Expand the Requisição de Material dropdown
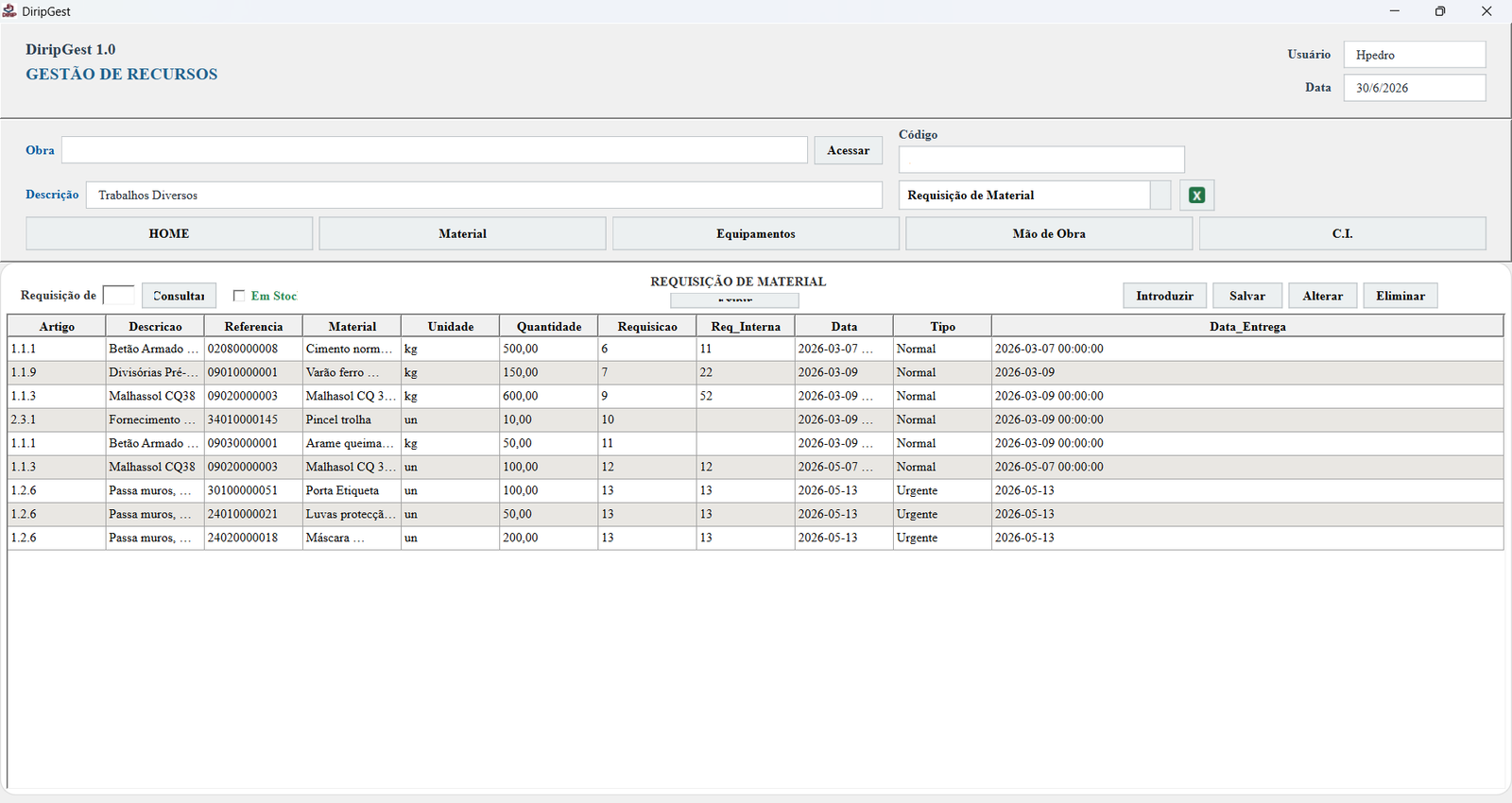The height and width of the screenshot is (803, 1512). coord(1160,196)
